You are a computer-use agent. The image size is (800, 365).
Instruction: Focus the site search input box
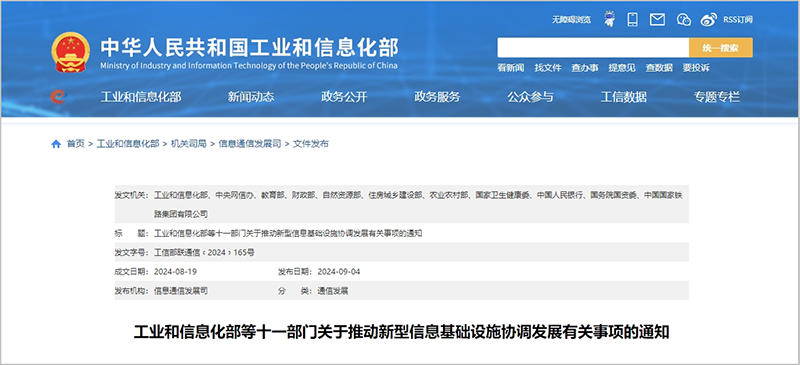tap(593, 47)
